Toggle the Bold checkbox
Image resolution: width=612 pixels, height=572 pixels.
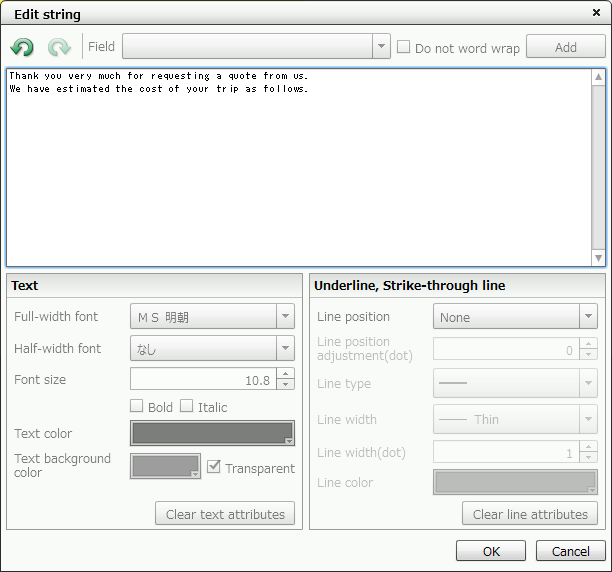pos(137,406)
